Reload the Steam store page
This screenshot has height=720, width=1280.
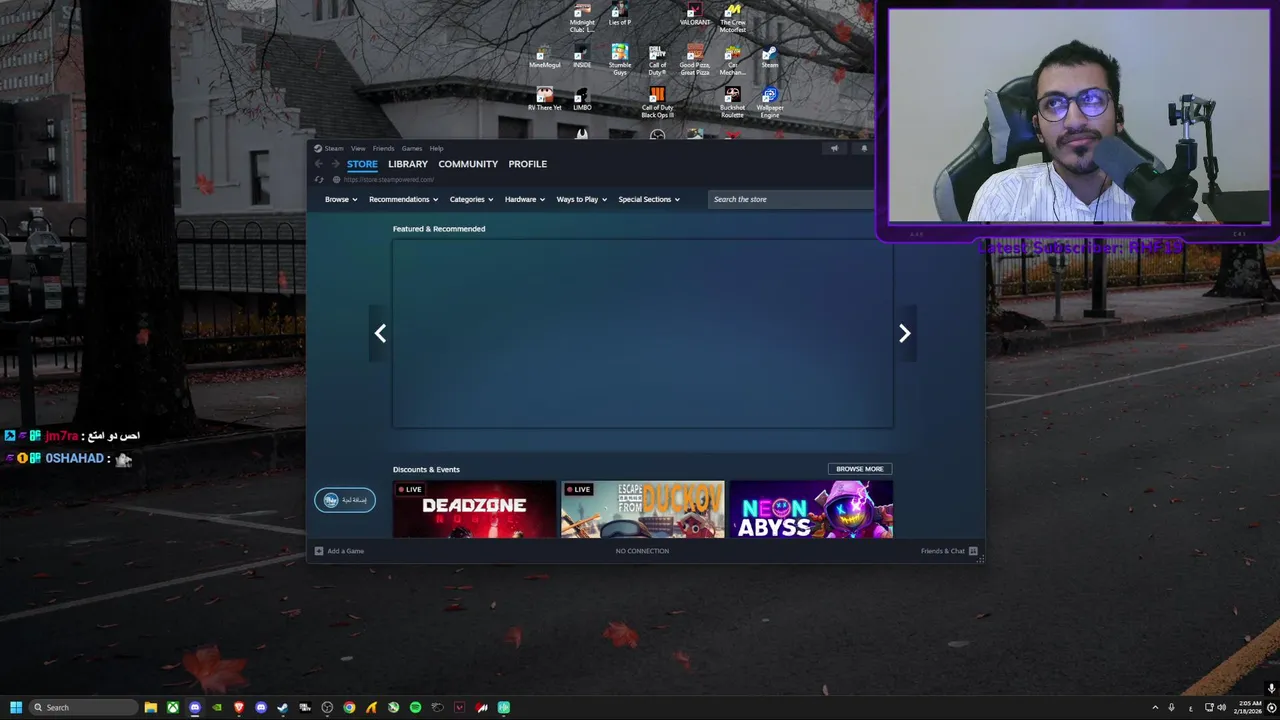[319, 180]
